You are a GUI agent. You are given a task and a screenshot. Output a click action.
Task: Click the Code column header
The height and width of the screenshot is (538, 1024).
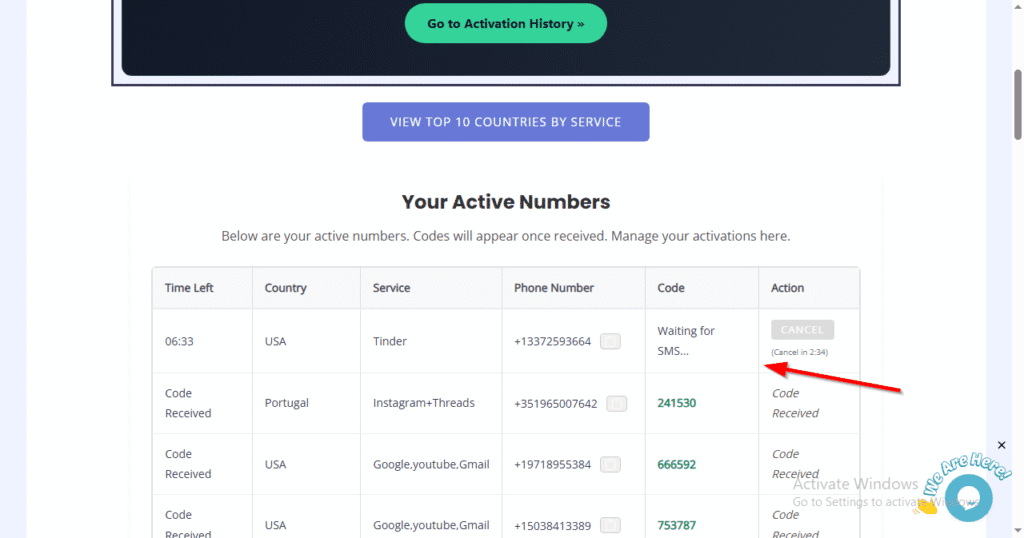(671, 288)
